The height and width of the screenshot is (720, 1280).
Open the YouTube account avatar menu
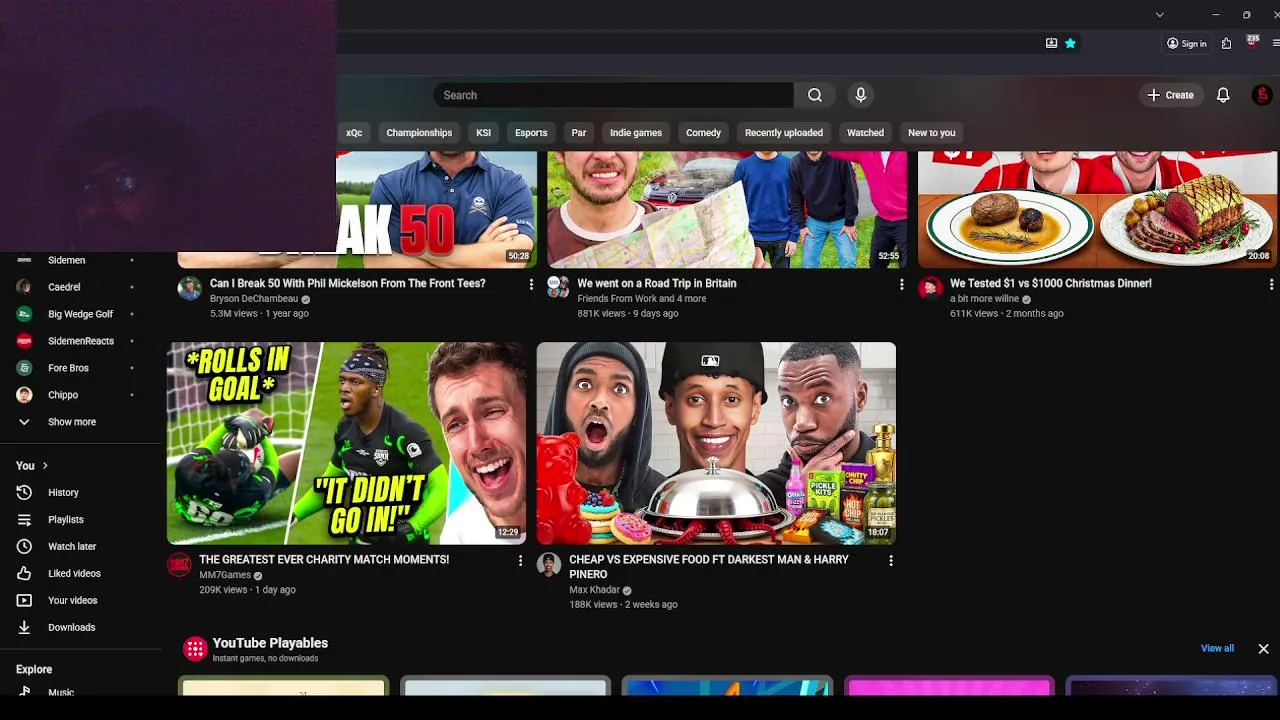[1262, 95]
